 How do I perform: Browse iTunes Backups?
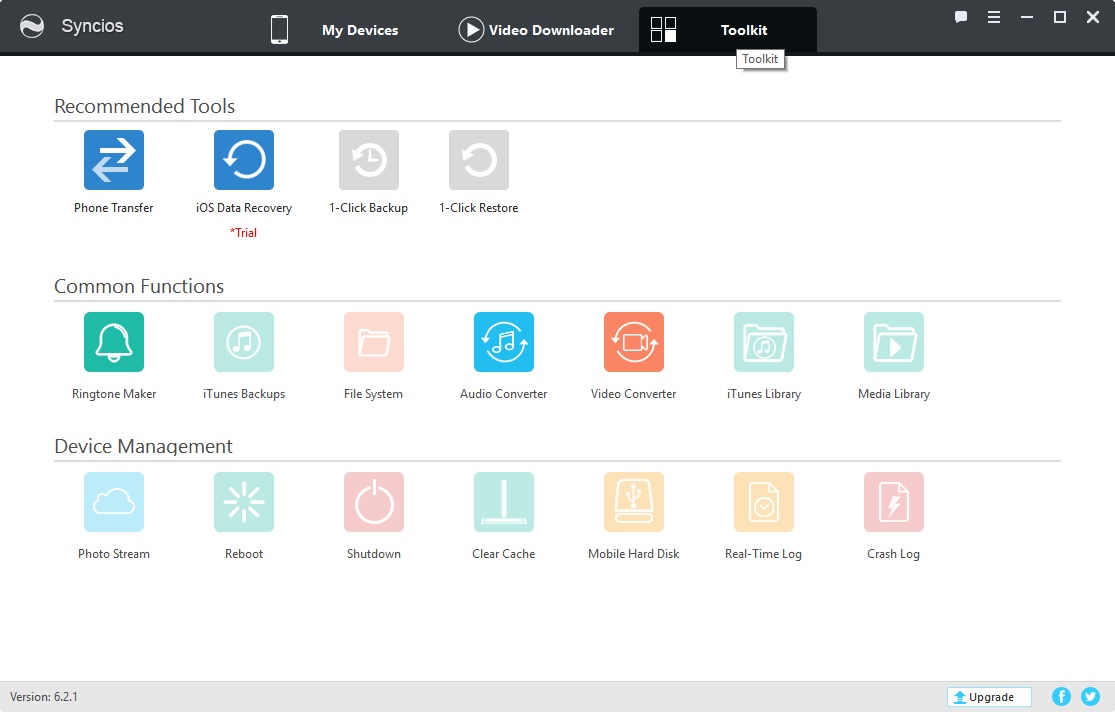pyautogui.click(x=243, y=341)
